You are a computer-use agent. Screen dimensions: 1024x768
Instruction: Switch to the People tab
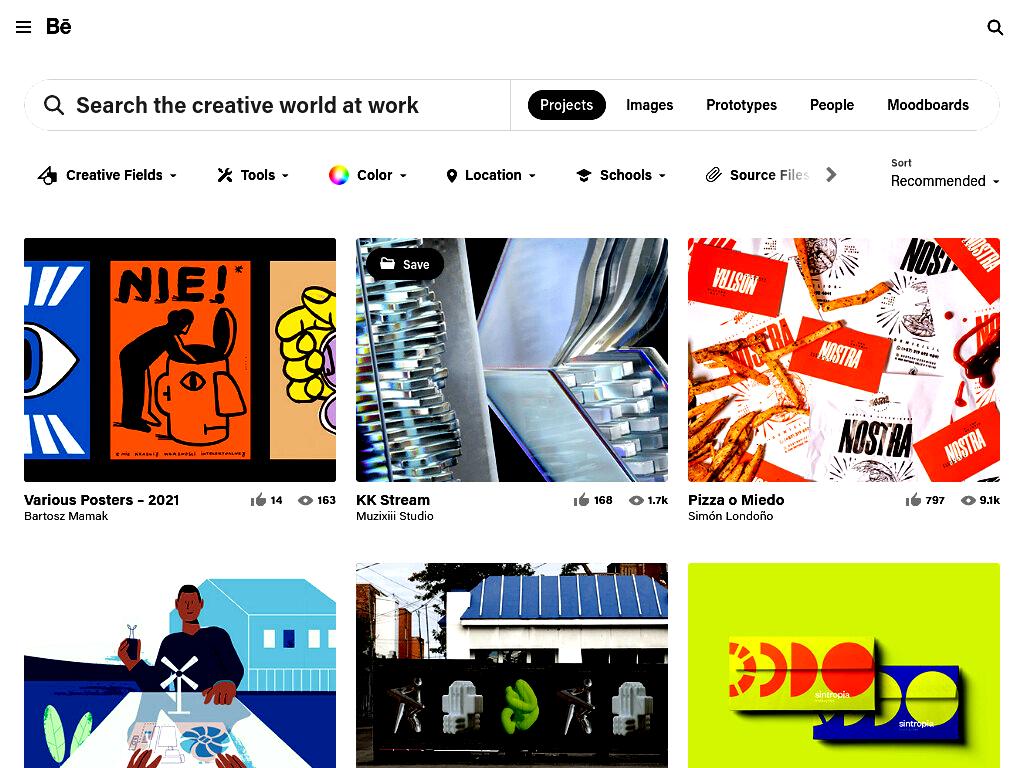(x=831, y=105)
